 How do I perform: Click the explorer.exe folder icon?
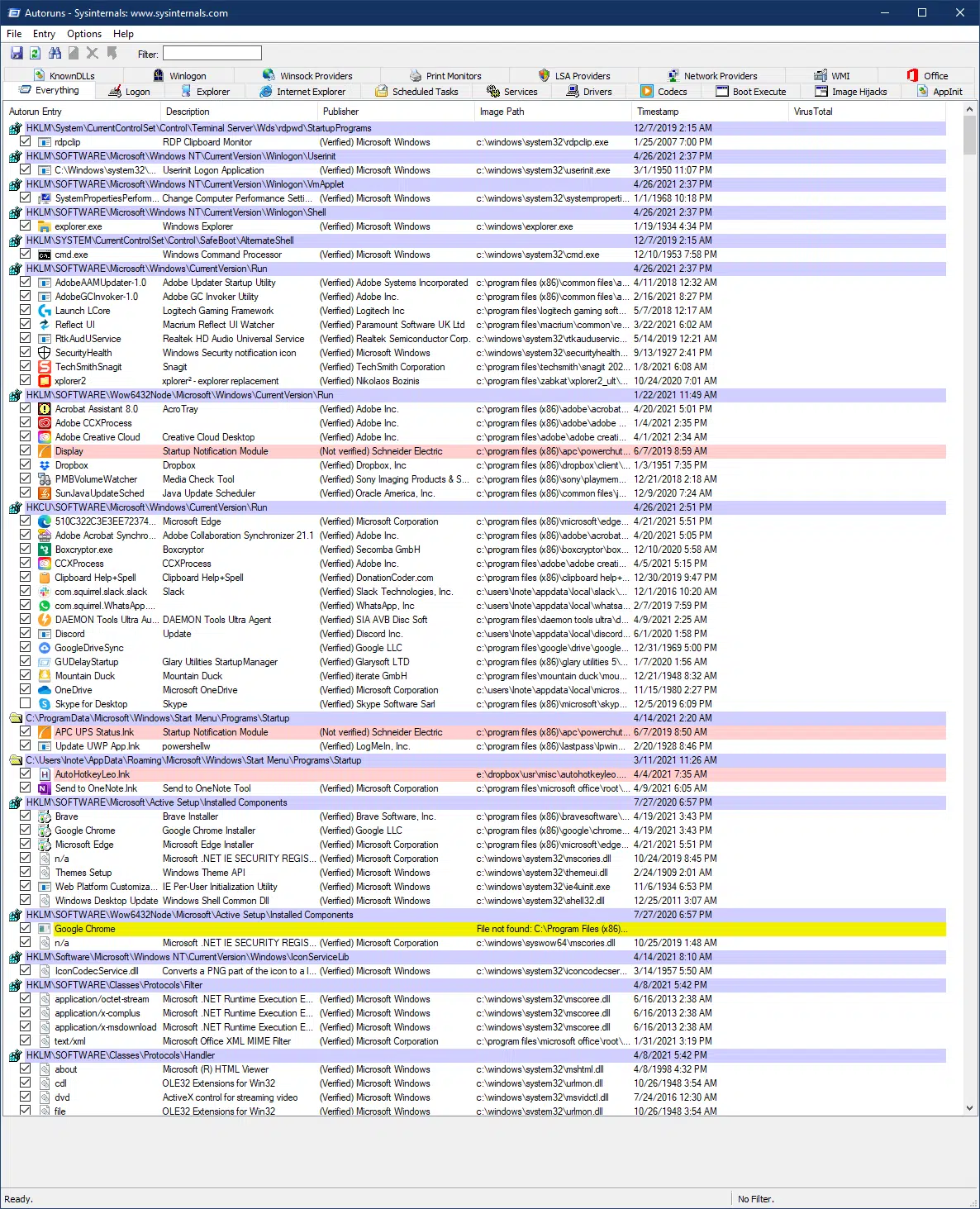point(45,226)
